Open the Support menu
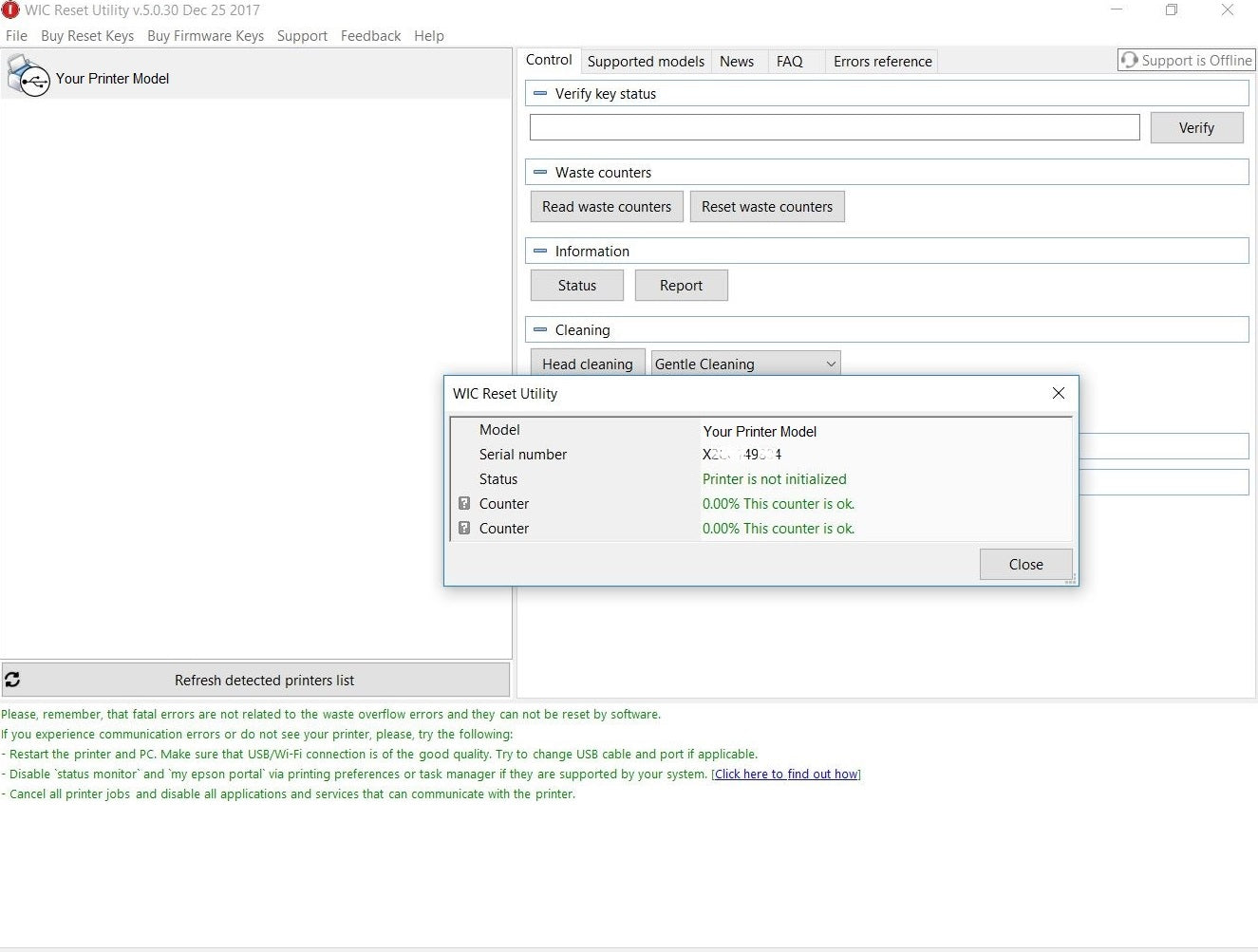This screenshot has height=952, width=1258. pyautogui.click(x=302, y=35)
